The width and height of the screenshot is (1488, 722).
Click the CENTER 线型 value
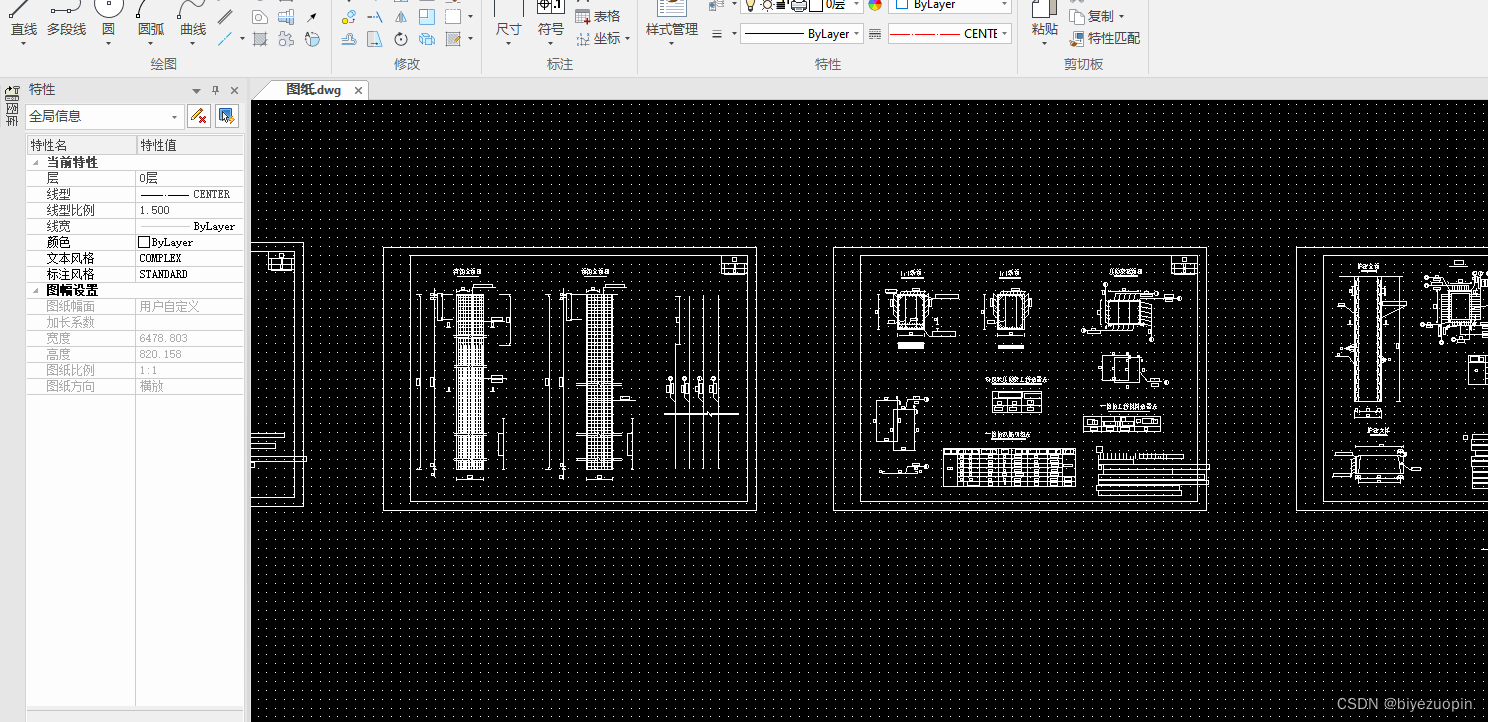coord(190,194)
